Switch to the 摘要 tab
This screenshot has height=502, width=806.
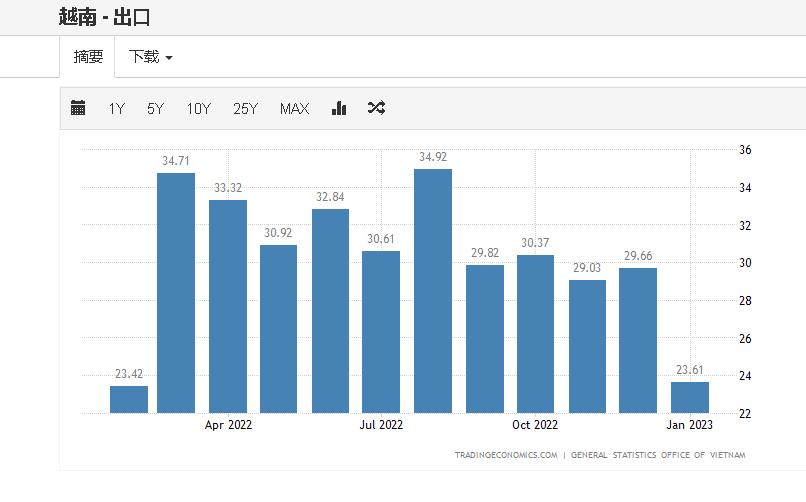click(x=88, y=57)
